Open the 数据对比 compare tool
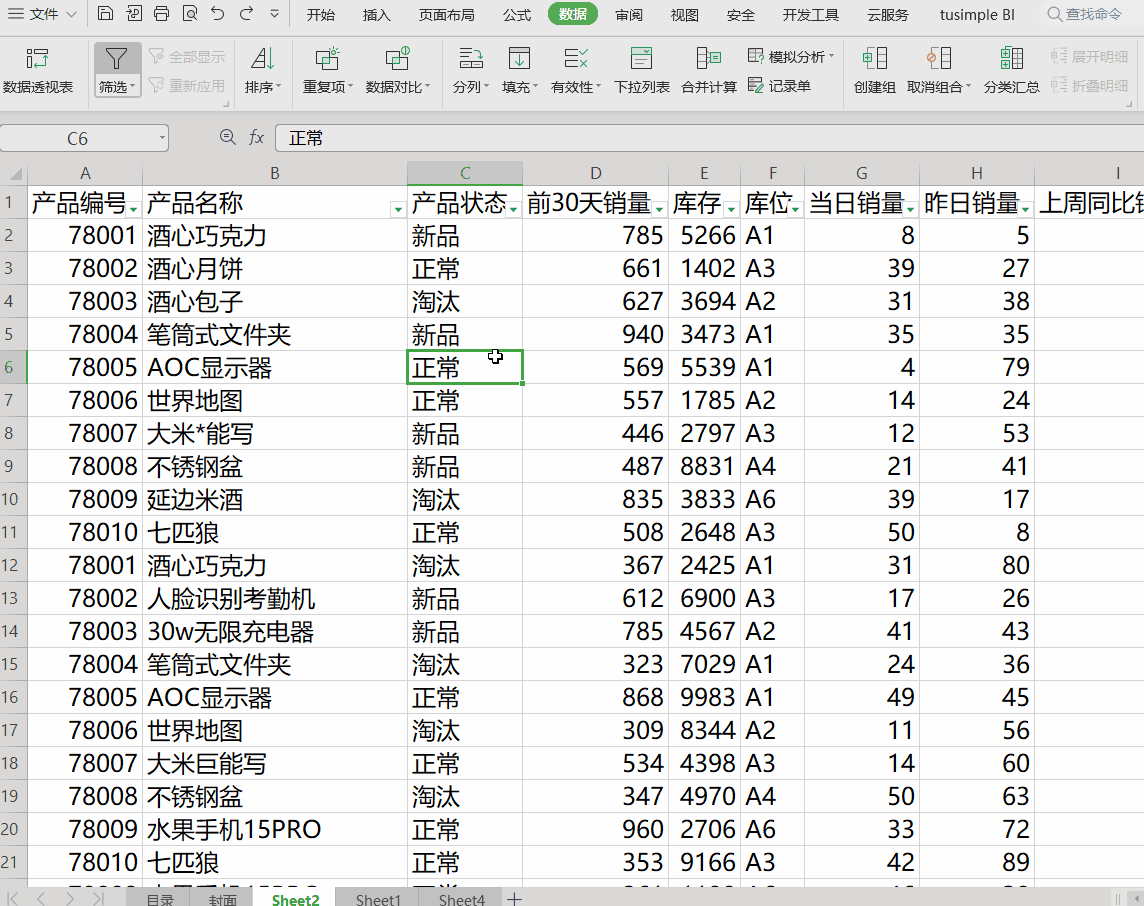The width and height of the screenshot is (1144, 906). pyautogui.click(x=398, y=71)
